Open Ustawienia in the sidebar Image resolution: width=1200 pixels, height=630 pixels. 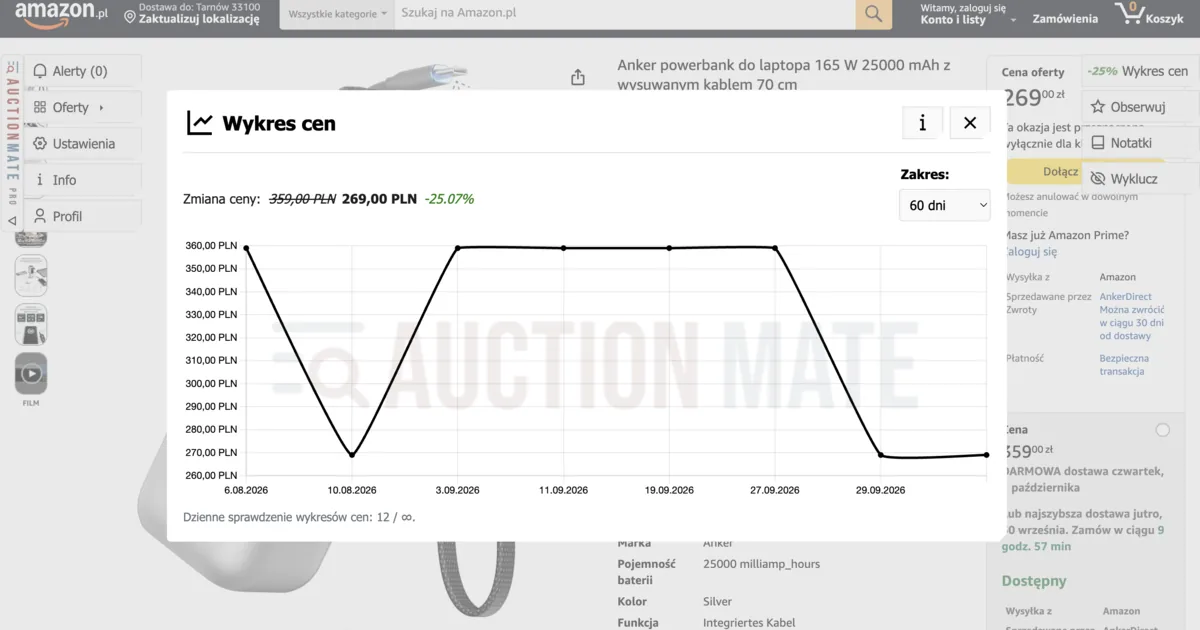(82, 143)
